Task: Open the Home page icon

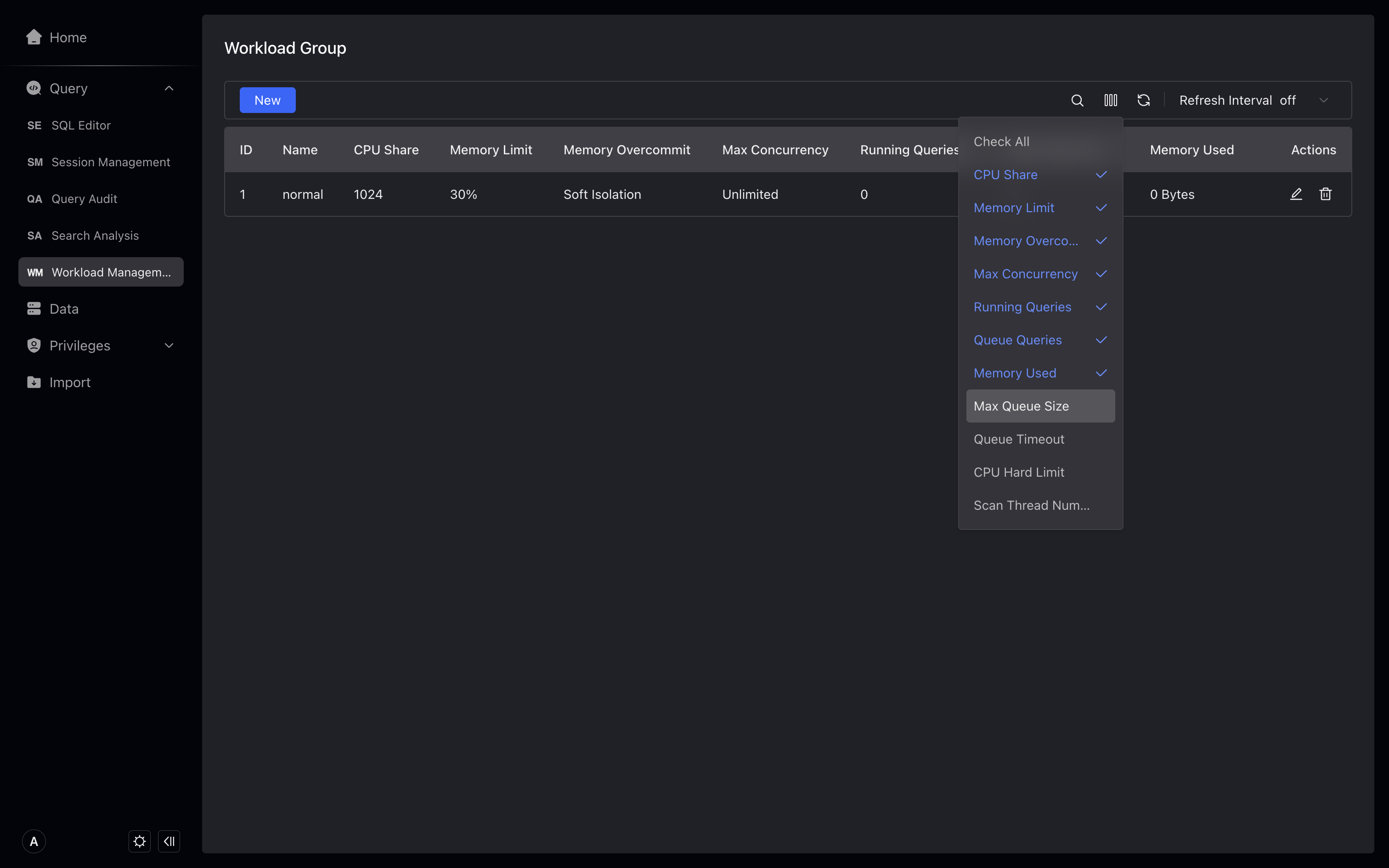Action: [34, 37]
